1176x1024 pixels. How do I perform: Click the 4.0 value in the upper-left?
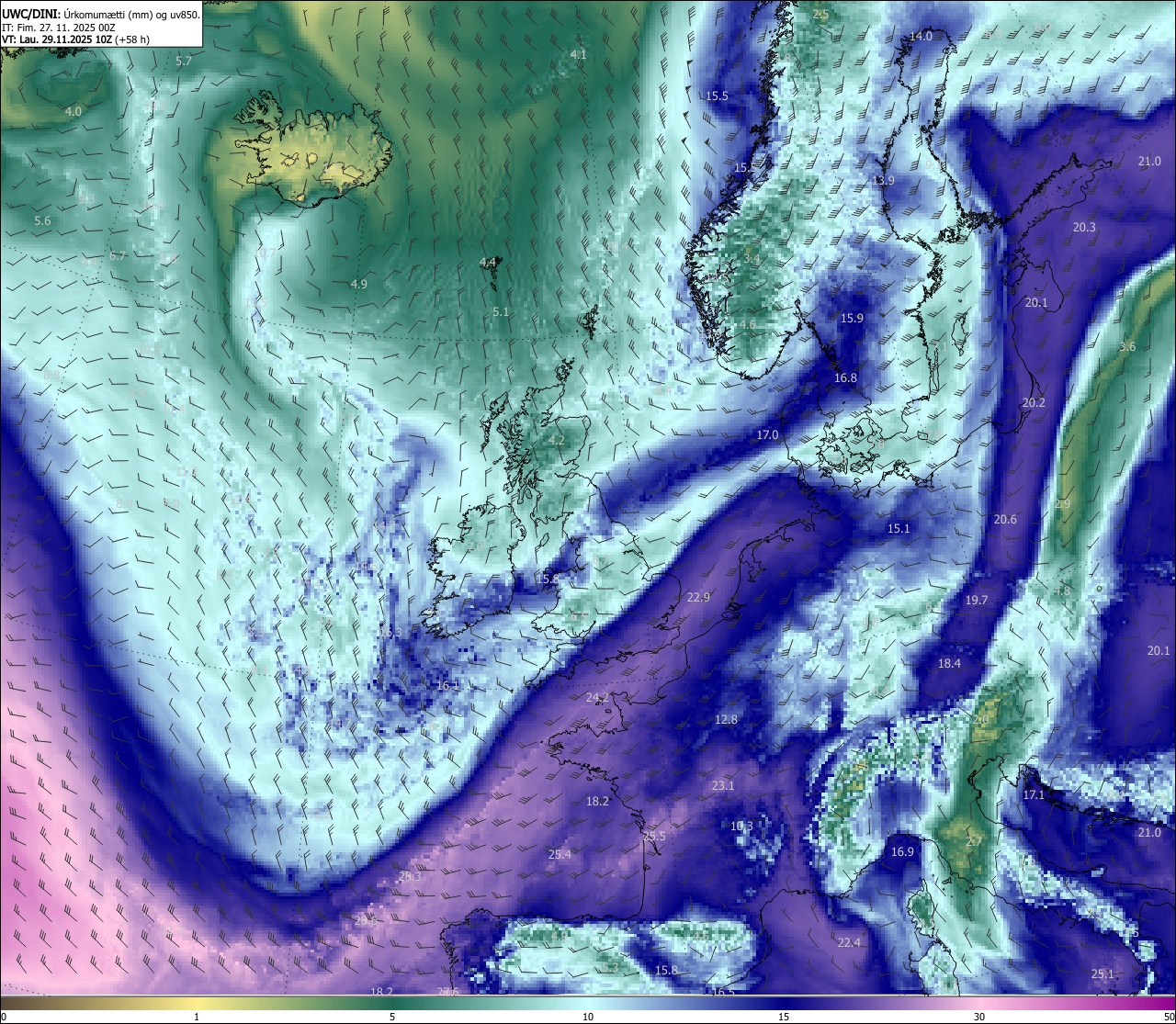[73, 111]
